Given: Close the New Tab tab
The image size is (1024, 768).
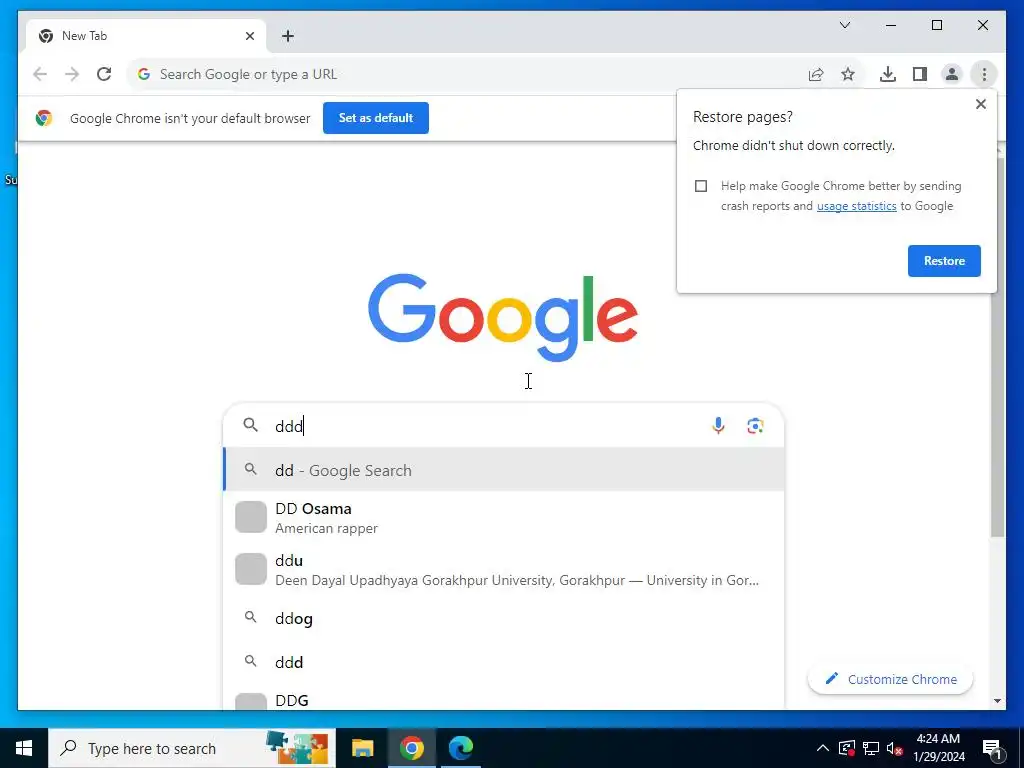Looking at the screenshot, I should (x=249, y=36).
